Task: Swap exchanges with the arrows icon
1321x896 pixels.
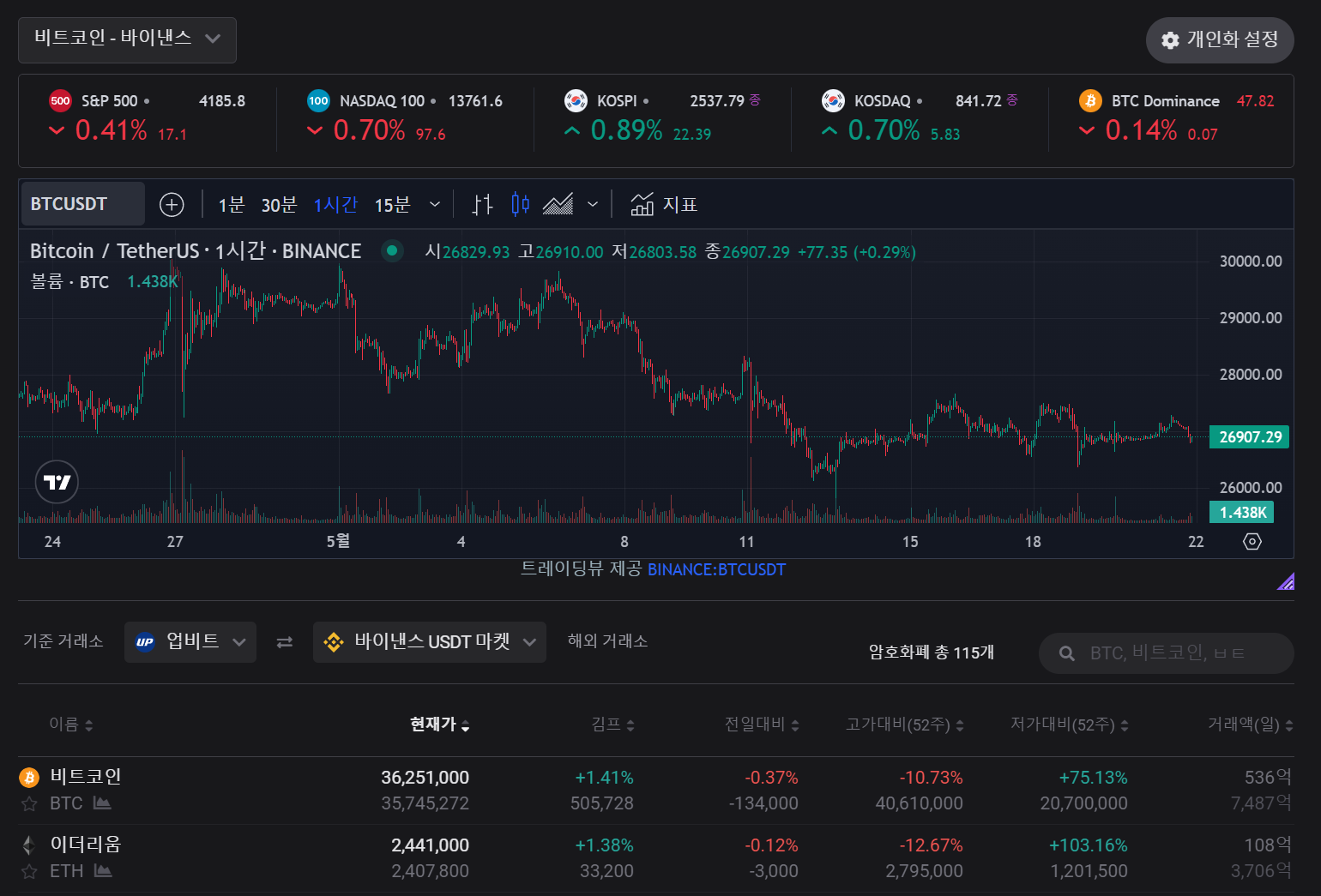Action: point(285,642)
